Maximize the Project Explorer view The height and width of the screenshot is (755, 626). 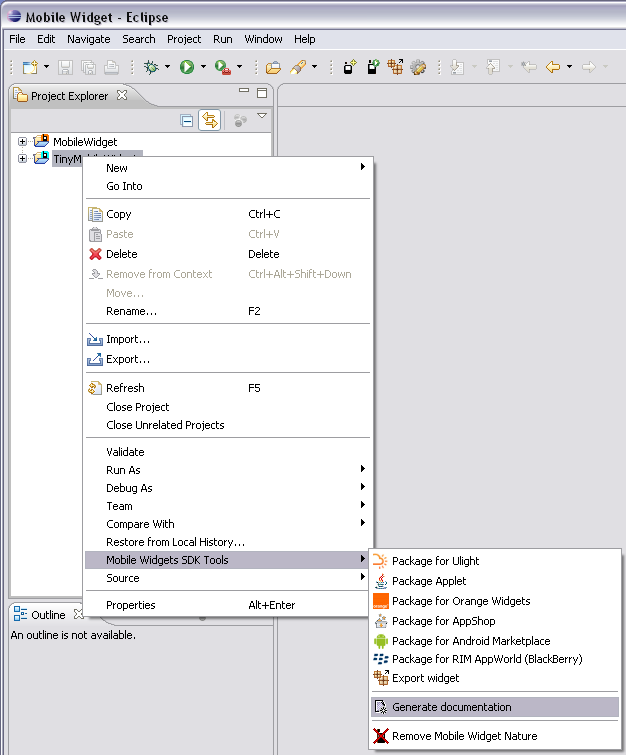coord(262,93)
